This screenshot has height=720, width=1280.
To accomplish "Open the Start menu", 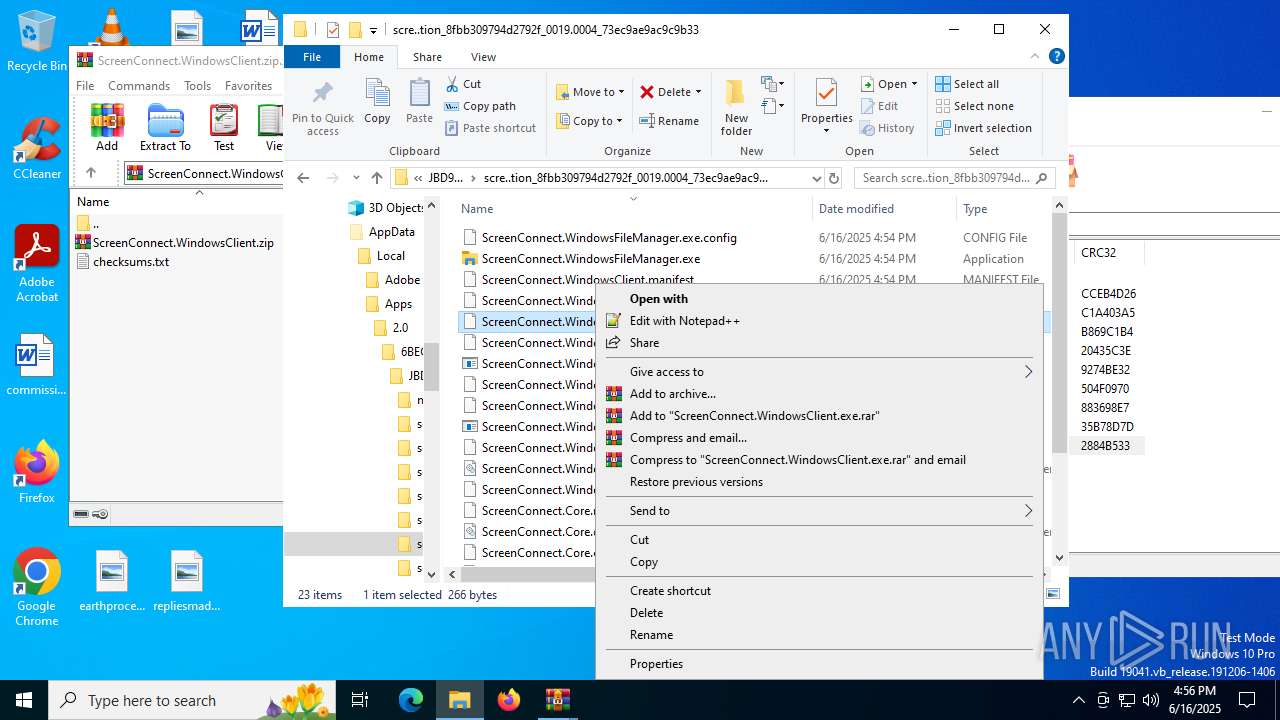I will [x=24, y=700].
